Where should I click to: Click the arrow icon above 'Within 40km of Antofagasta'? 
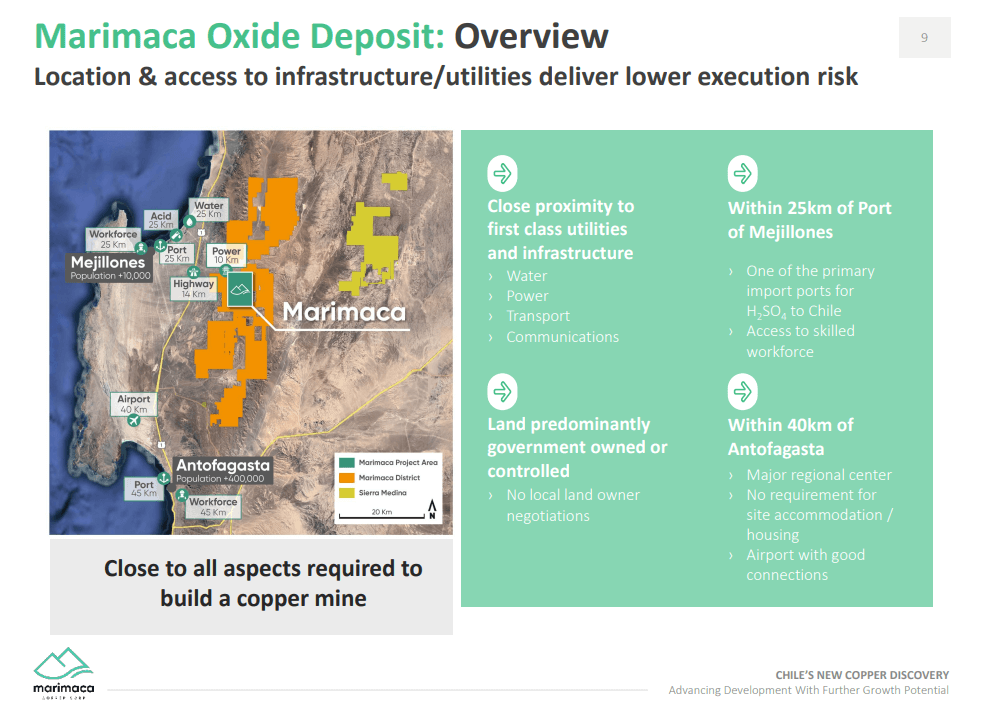tap(742, 392)
